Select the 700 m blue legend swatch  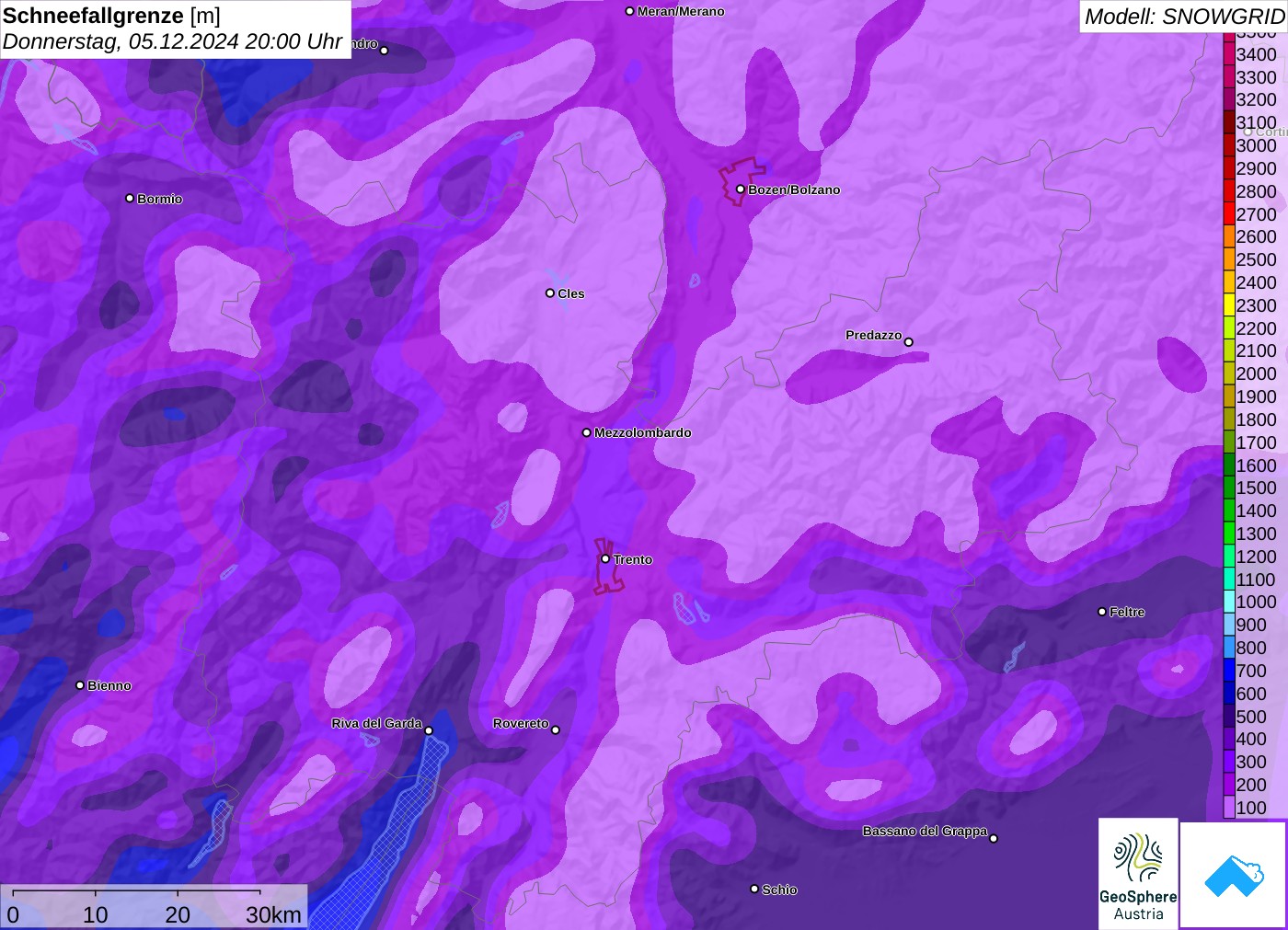point(1229,671)
